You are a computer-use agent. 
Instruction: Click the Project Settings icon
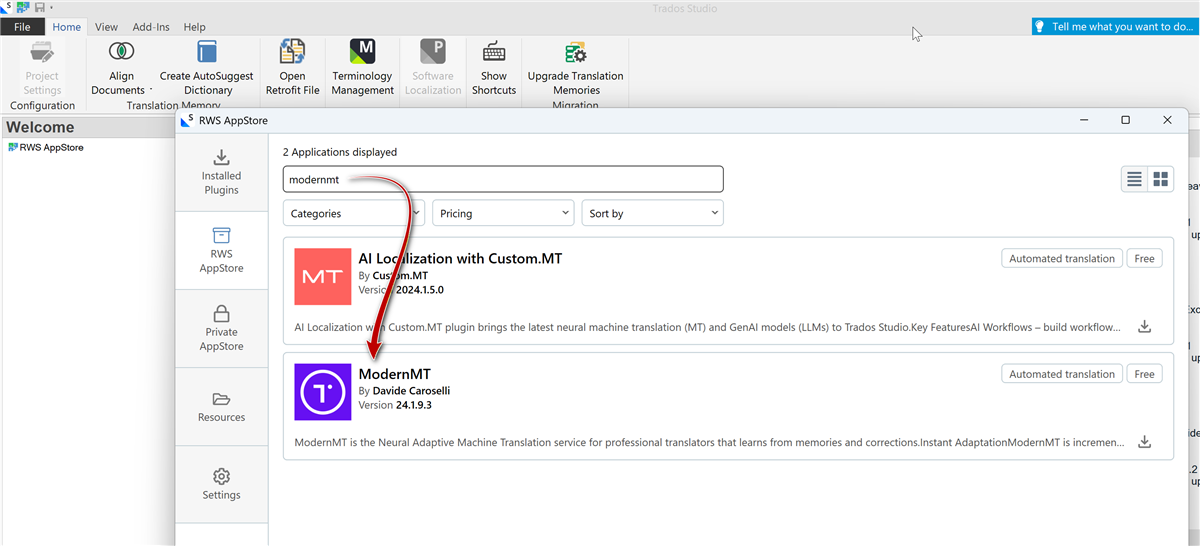pyautogui.click(x=42, y=52)
